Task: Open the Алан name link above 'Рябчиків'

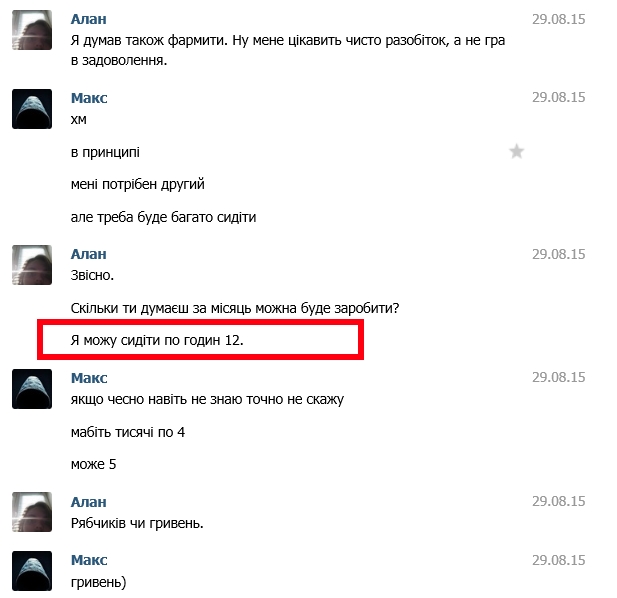Action: [x=89, y=502]
